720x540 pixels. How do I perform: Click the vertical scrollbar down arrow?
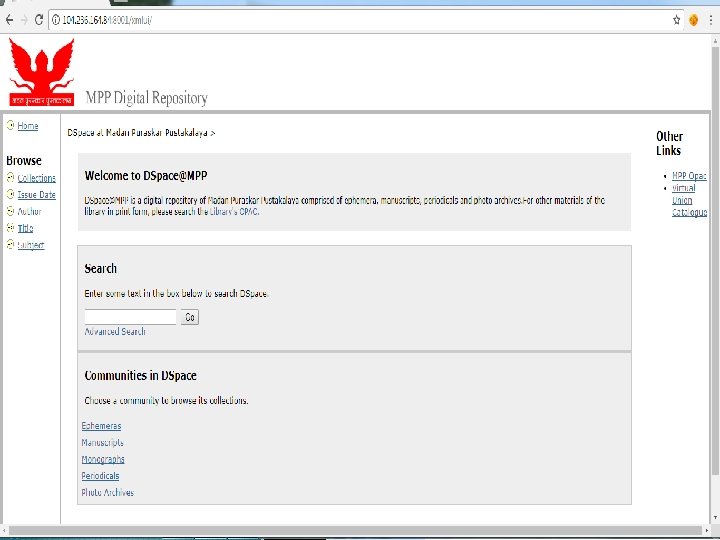point(715,518)
